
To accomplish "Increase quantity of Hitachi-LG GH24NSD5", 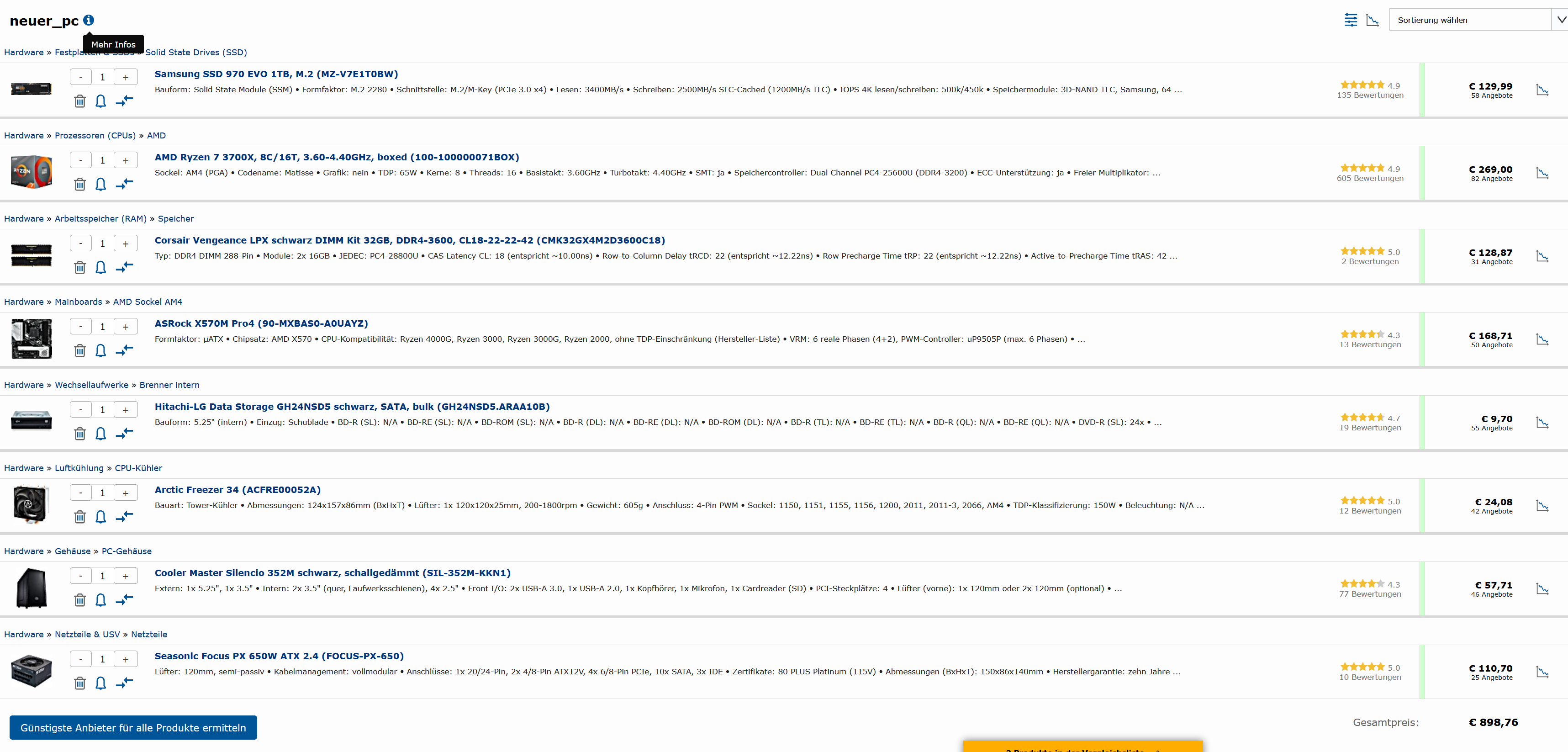I will click(126, 410).
